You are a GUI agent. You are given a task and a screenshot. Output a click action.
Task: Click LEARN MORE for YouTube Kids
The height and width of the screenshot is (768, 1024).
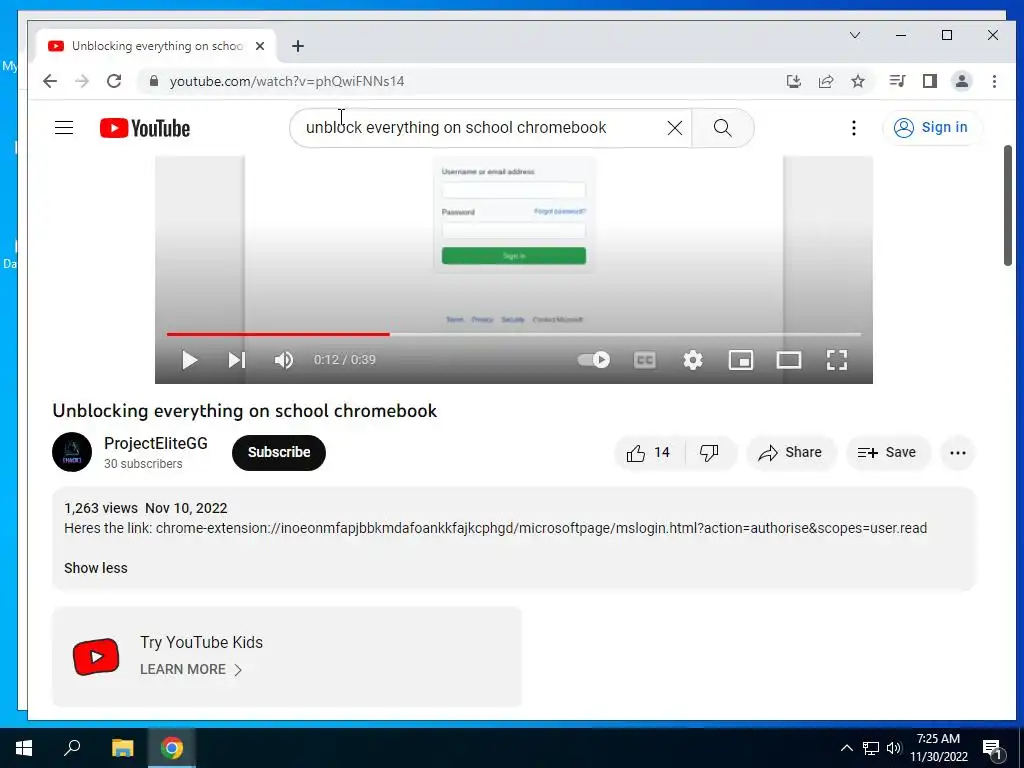coord(191,669)
